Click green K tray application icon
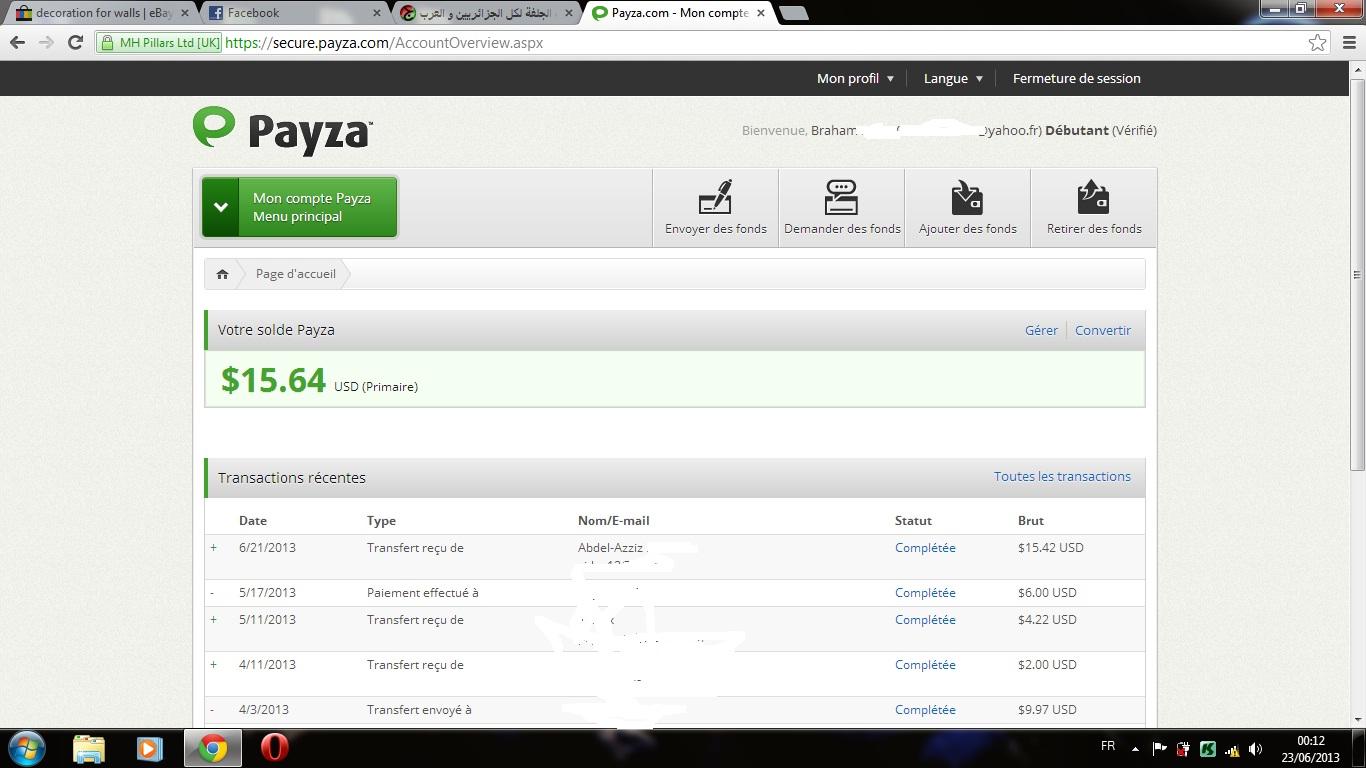The height and width of the screenshot is (768, 1366). coord(1208,748)
